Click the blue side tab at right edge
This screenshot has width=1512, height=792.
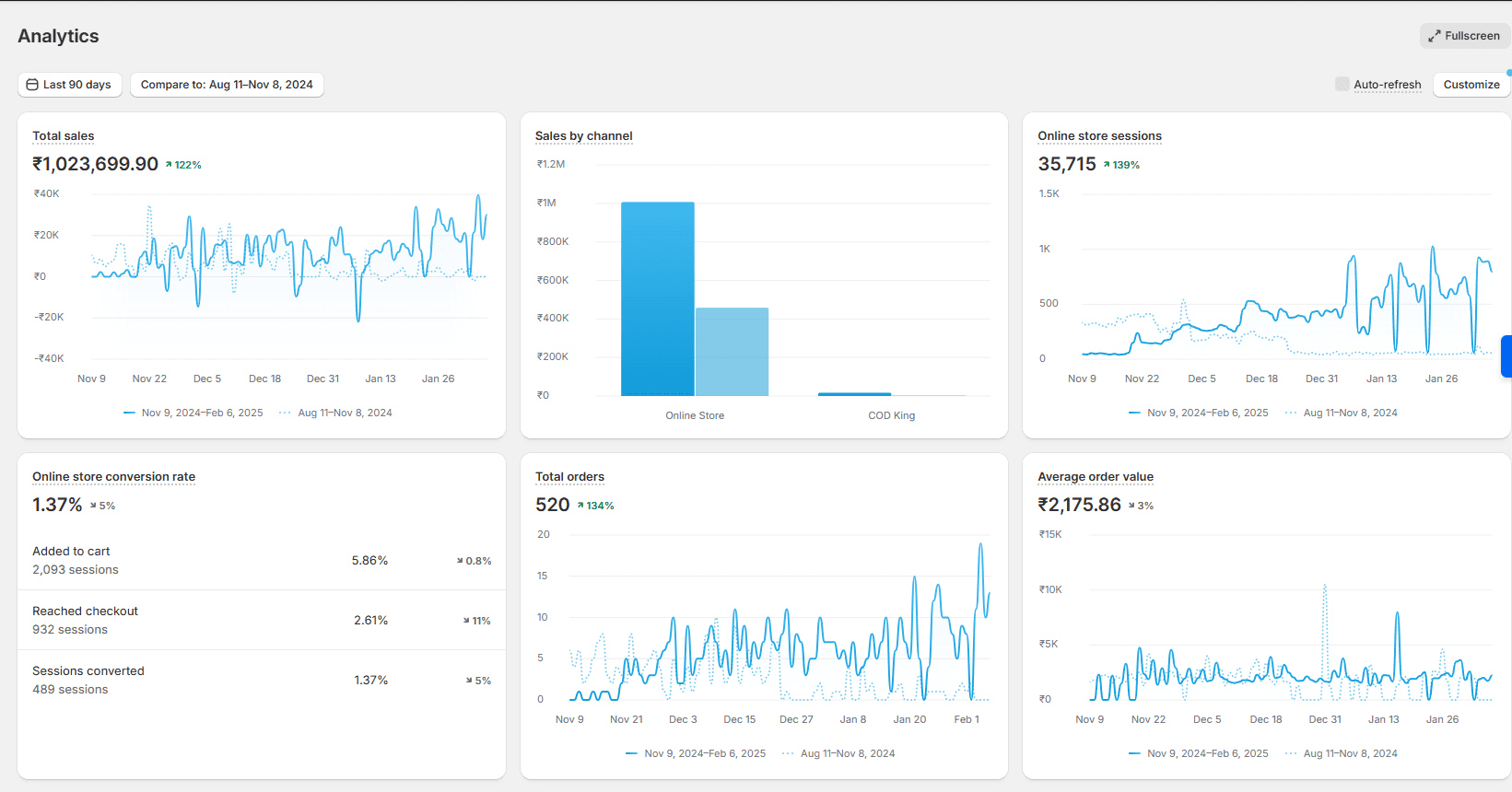(x=1506, y=356)
